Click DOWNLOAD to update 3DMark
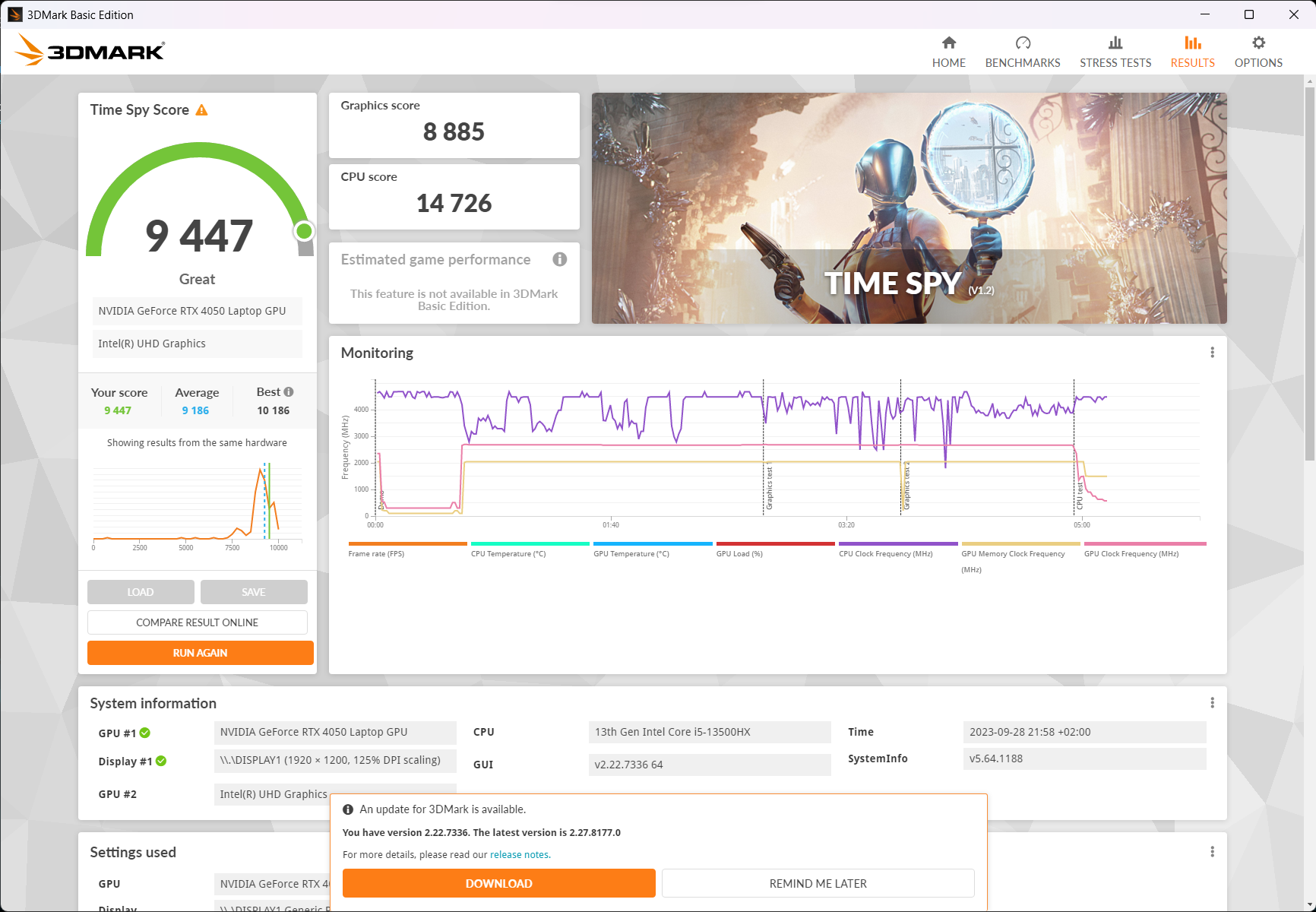This screenshot has width=1316, height=912. [x=499, y=883]
